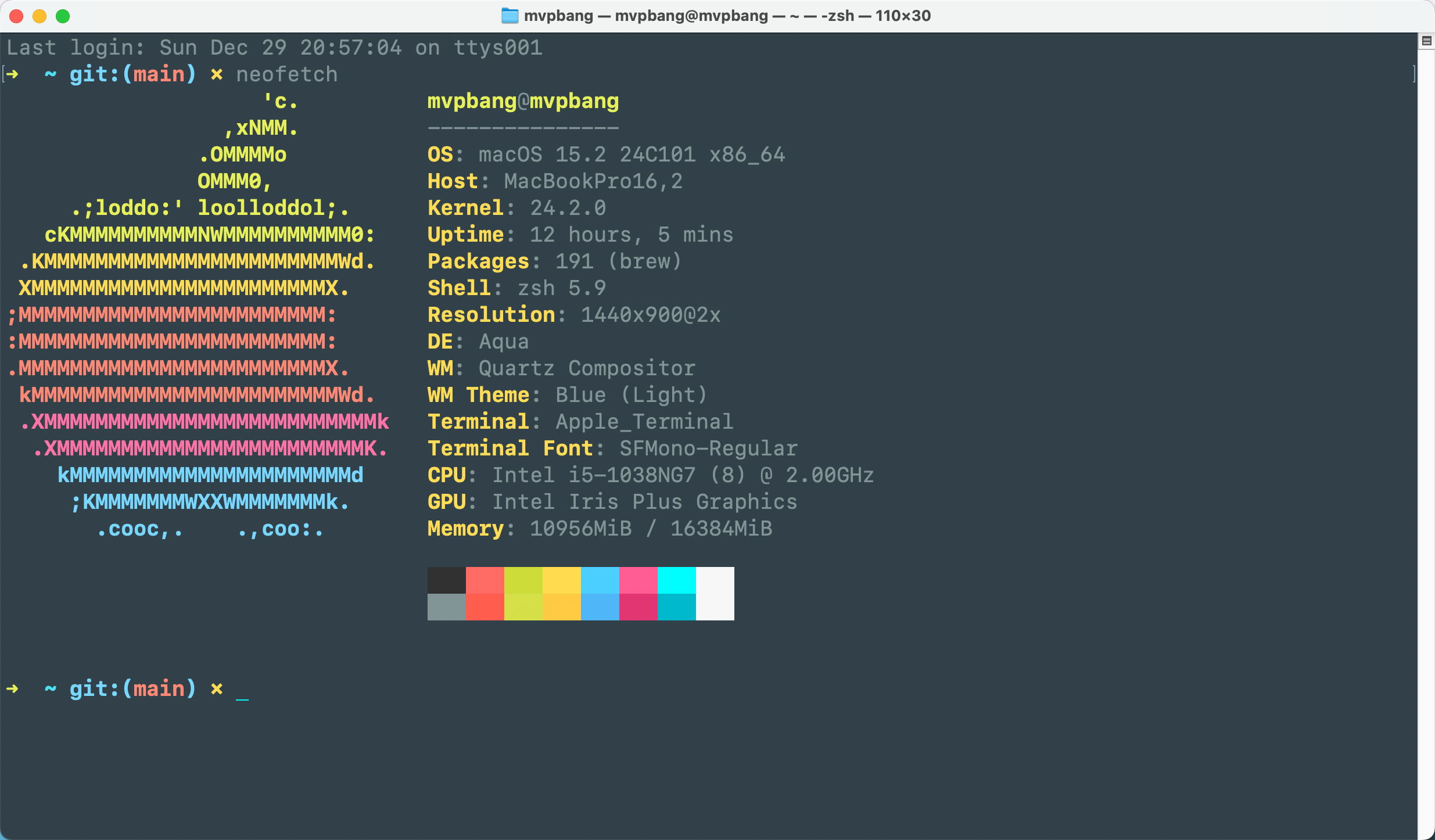1435x840 pixels.
Task: Click the green full-screen window button
Action: [x=63, y=16]
